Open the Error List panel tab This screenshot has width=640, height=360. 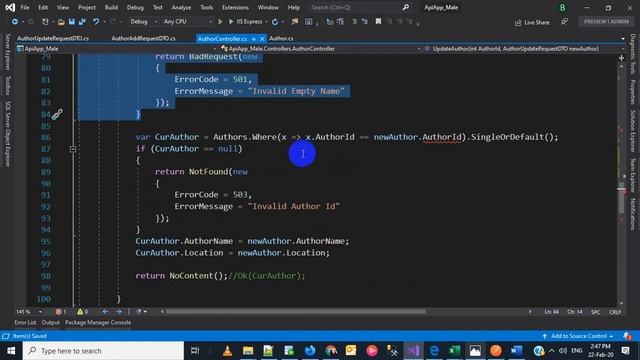(25, 322)
